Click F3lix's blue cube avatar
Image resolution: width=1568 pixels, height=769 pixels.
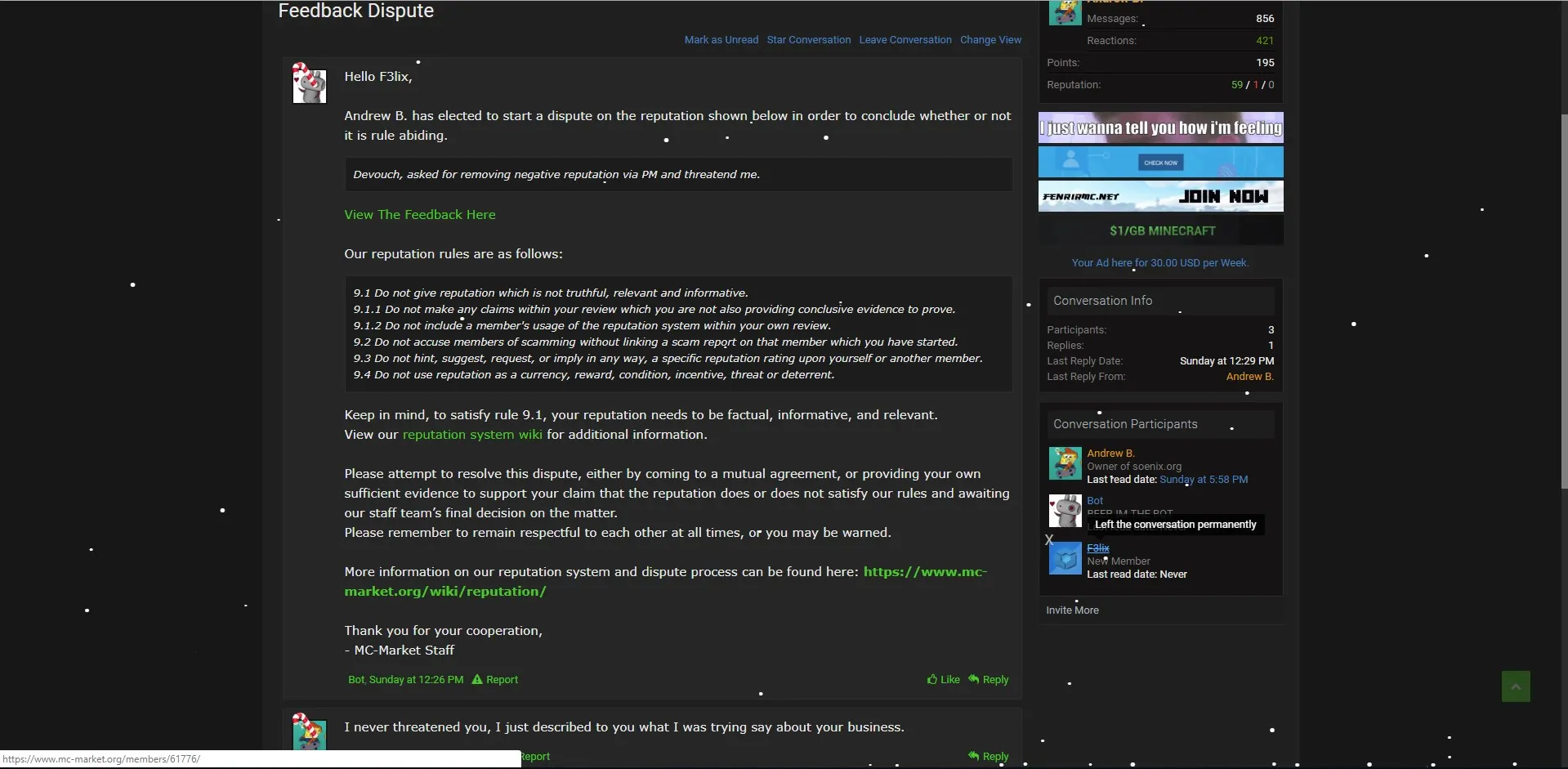coord(1065,559)
